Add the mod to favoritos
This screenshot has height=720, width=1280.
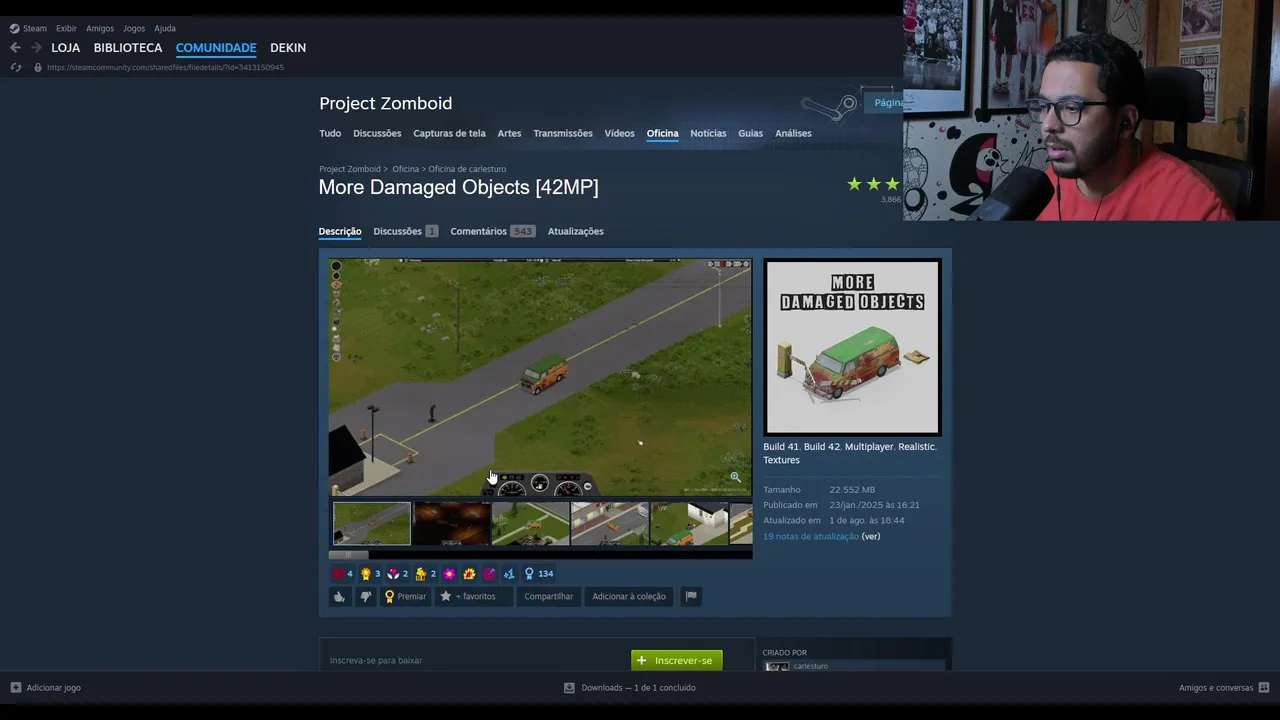[x=473, y=596]
